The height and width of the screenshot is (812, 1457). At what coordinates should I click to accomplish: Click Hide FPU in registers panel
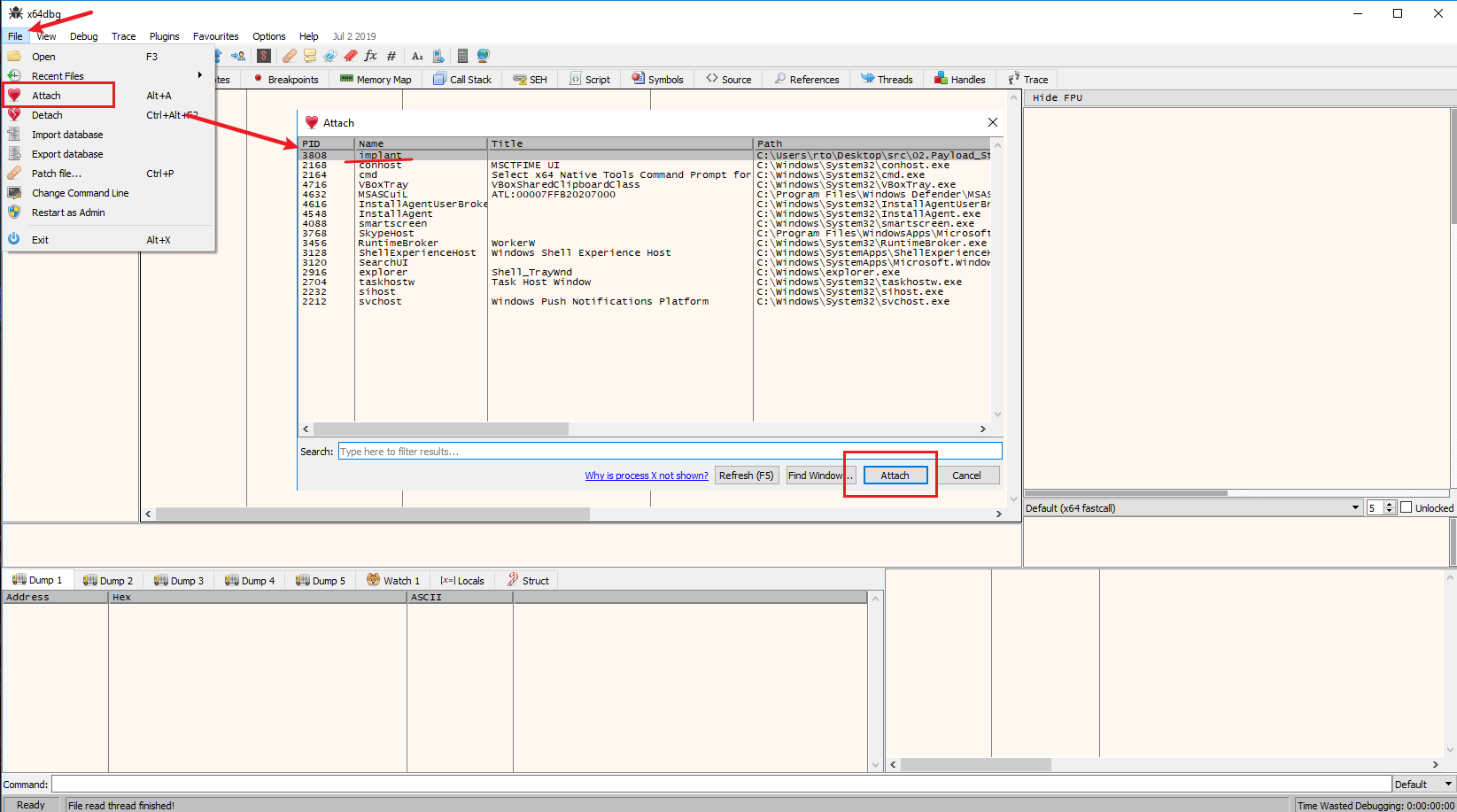point(1058,97)
